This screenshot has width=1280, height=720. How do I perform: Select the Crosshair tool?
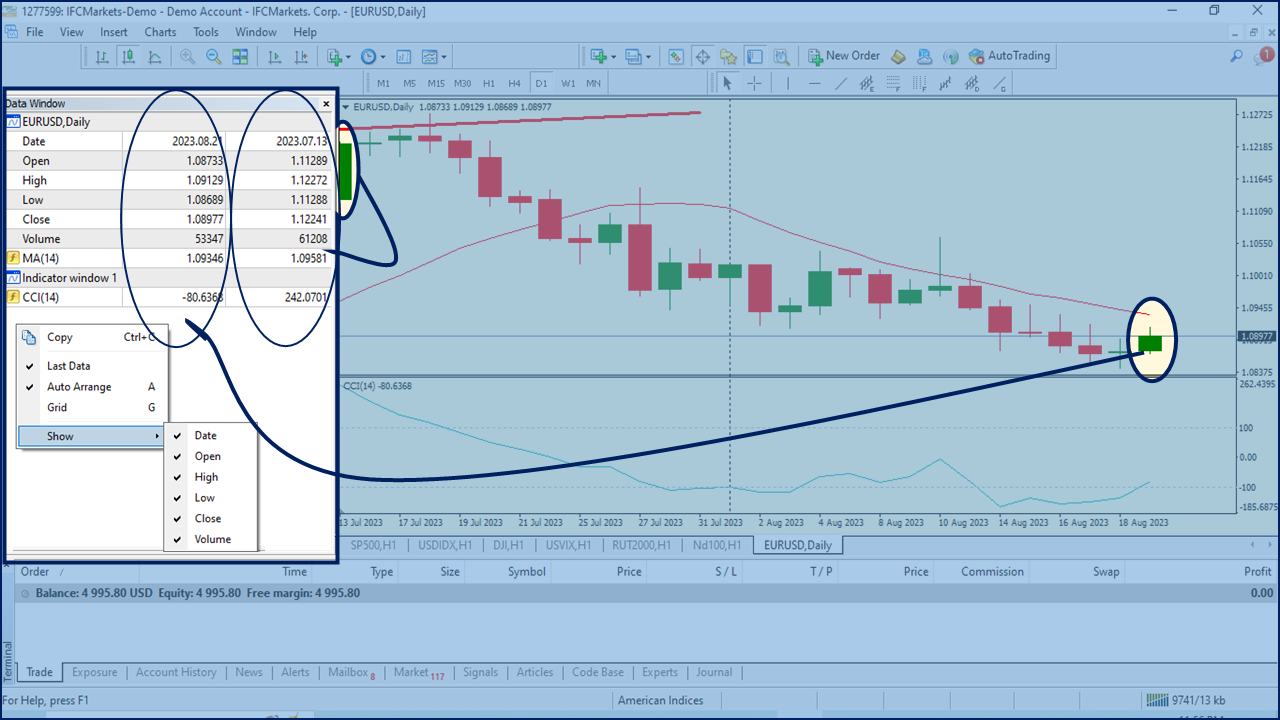coord(753,83)
